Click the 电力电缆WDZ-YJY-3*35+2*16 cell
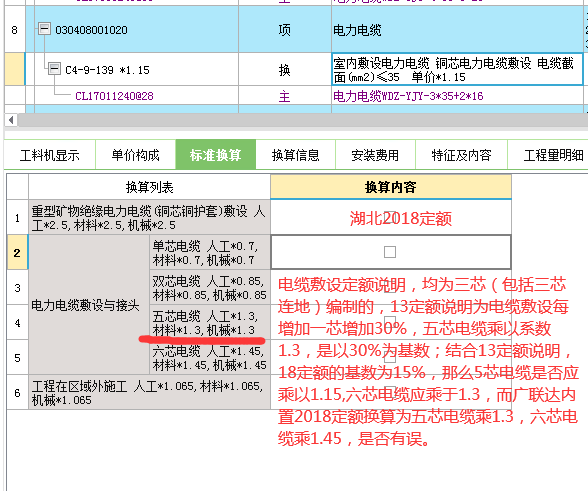This screenshot has width=588, height=491. [x=457, y=96]
